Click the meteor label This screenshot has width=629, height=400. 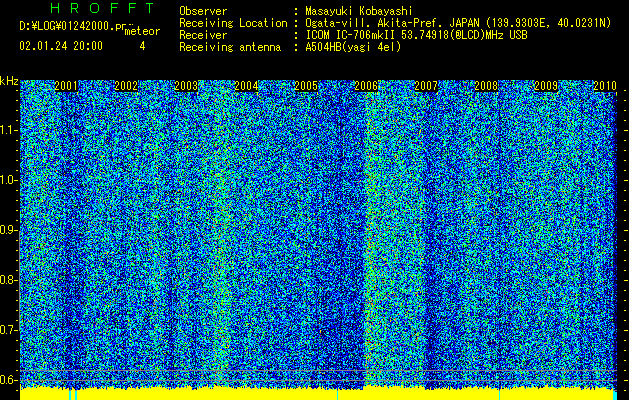click(142, 31)
